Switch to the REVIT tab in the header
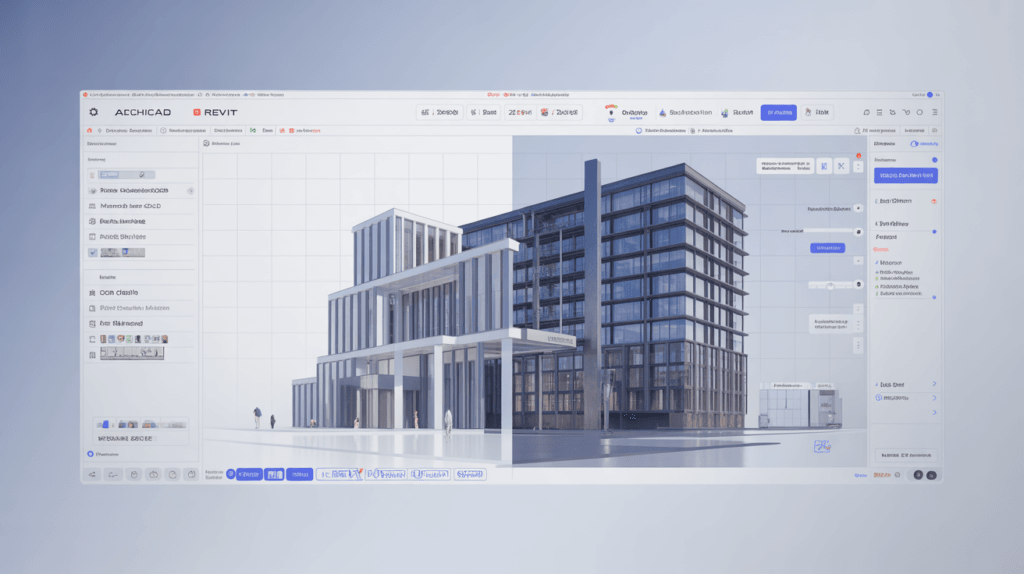The image size is (1024, 574). coord(220,113)
